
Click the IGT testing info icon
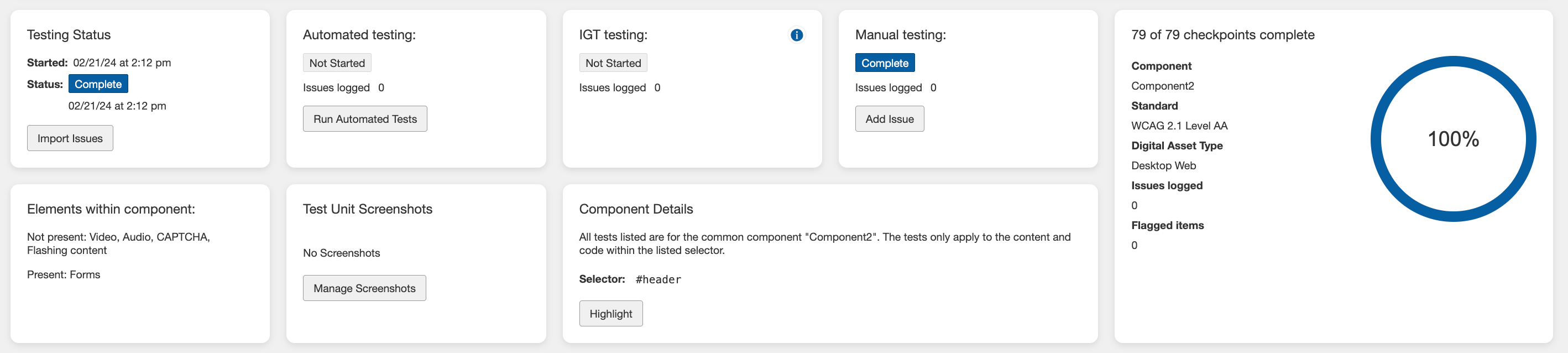[x=796, y=35]
